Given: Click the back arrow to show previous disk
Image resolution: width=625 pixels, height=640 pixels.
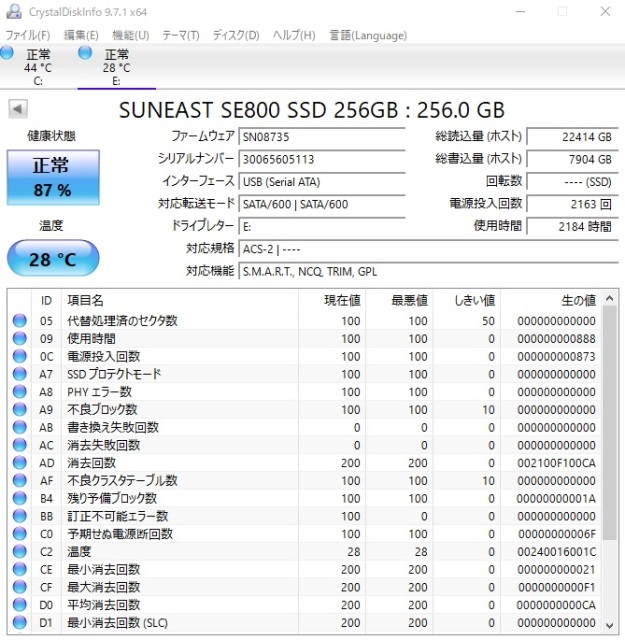Looking at the screenshot, I should point(18,109).
